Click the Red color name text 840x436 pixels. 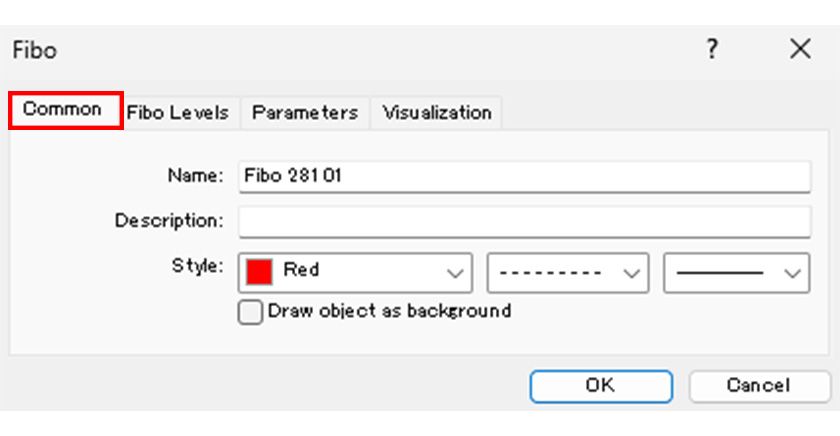pos(302,270)
